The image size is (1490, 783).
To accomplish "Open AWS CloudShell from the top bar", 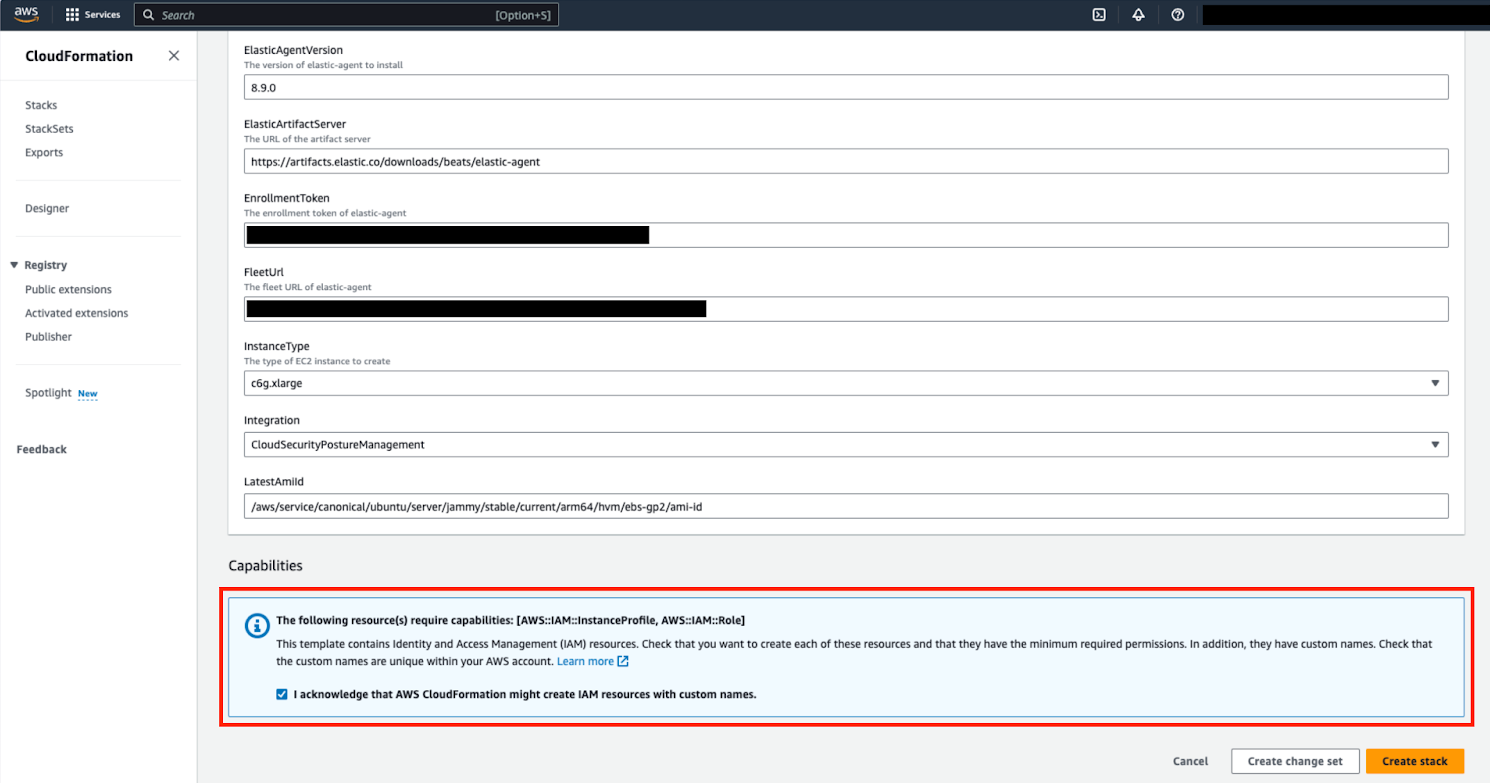I will pos(1099,14).
